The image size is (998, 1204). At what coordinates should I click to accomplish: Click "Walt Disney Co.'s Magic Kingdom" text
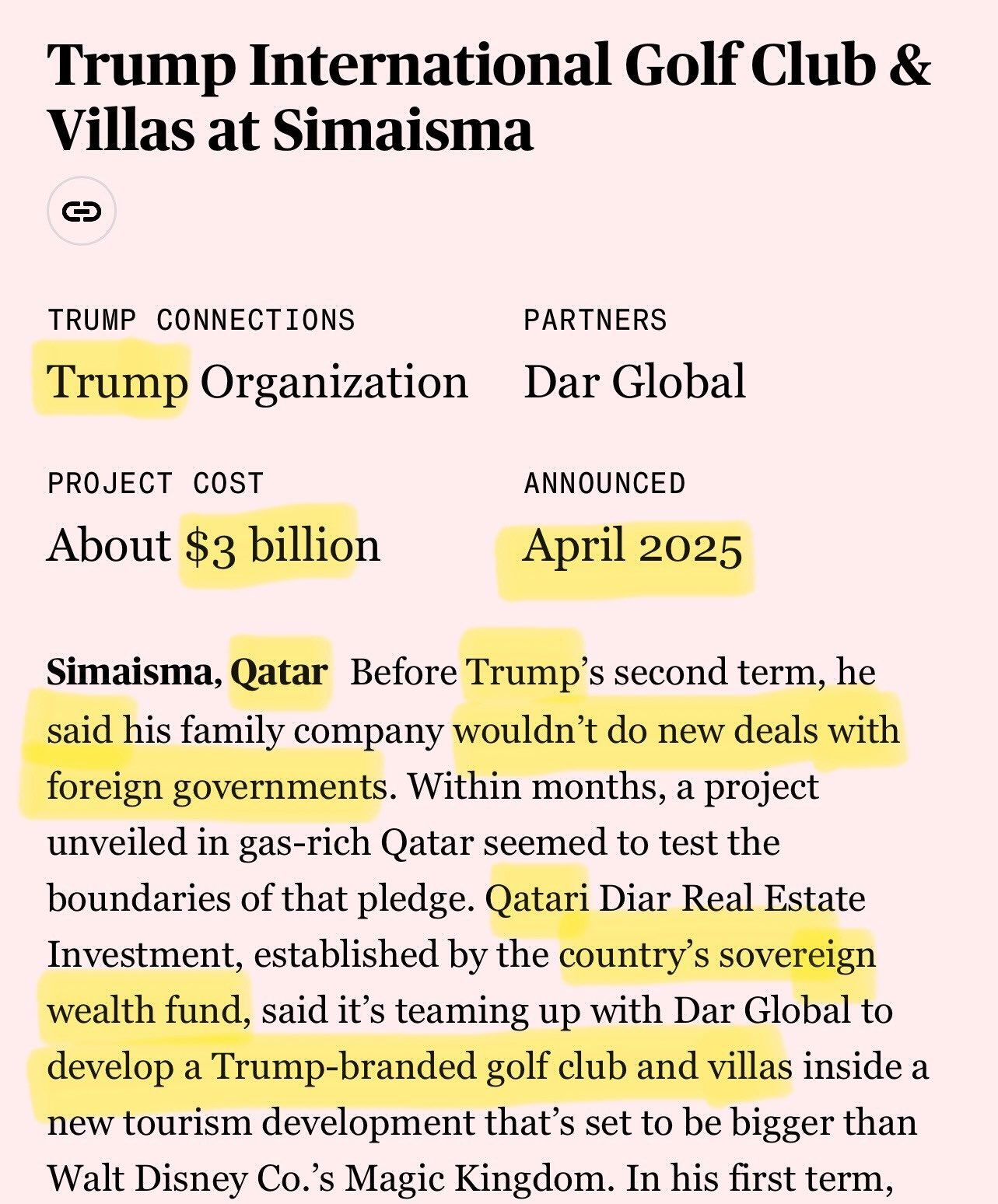click(327, 1179)
